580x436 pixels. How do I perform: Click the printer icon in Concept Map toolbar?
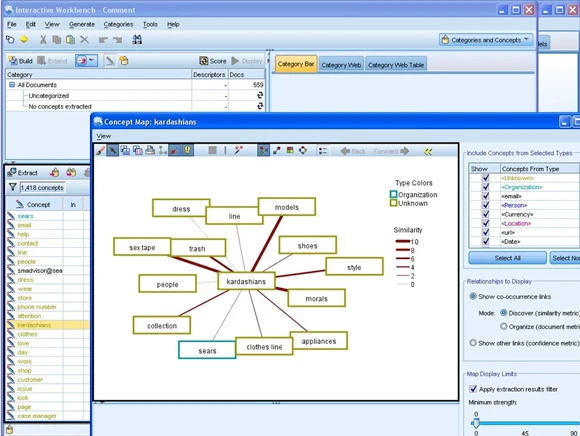[150, 151]
